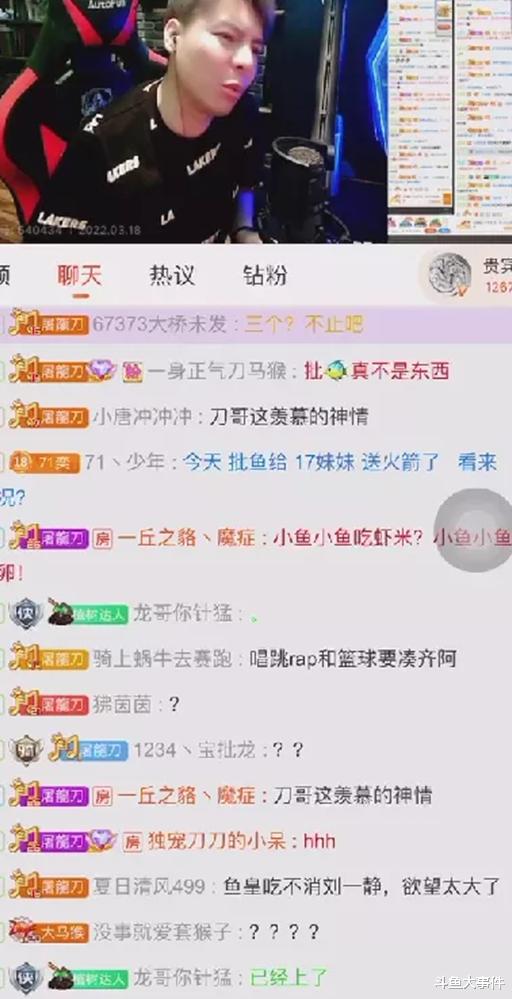
Task: Tap the 房 badge before 独宠刀刀的小呆
Action: [132, 842]
